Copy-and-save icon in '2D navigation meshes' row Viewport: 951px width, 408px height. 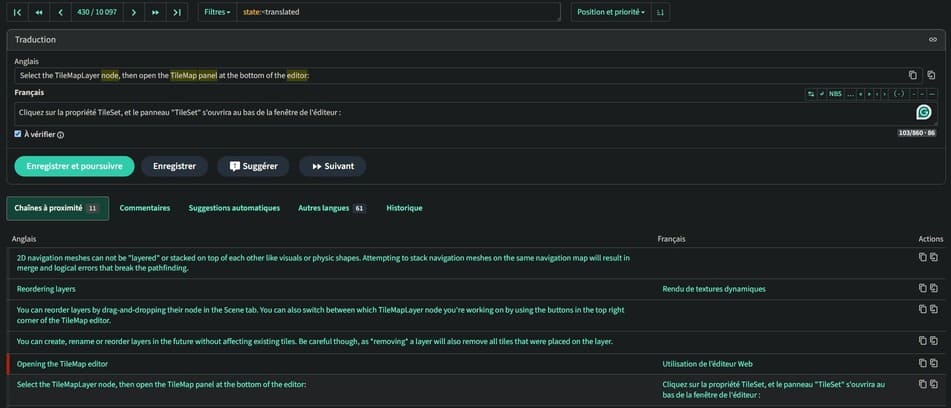[x=933, y=257]
